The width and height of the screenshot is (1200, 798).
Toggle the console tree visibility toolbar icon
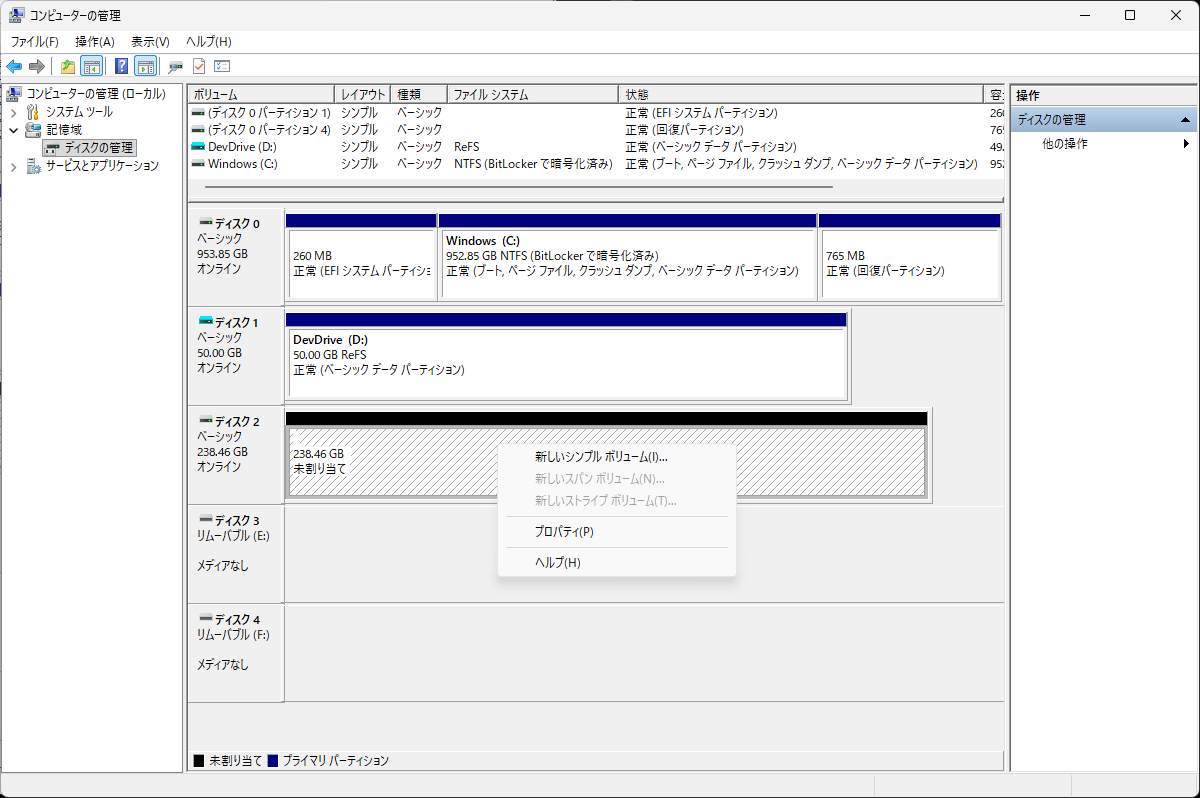tap(91, 66)
